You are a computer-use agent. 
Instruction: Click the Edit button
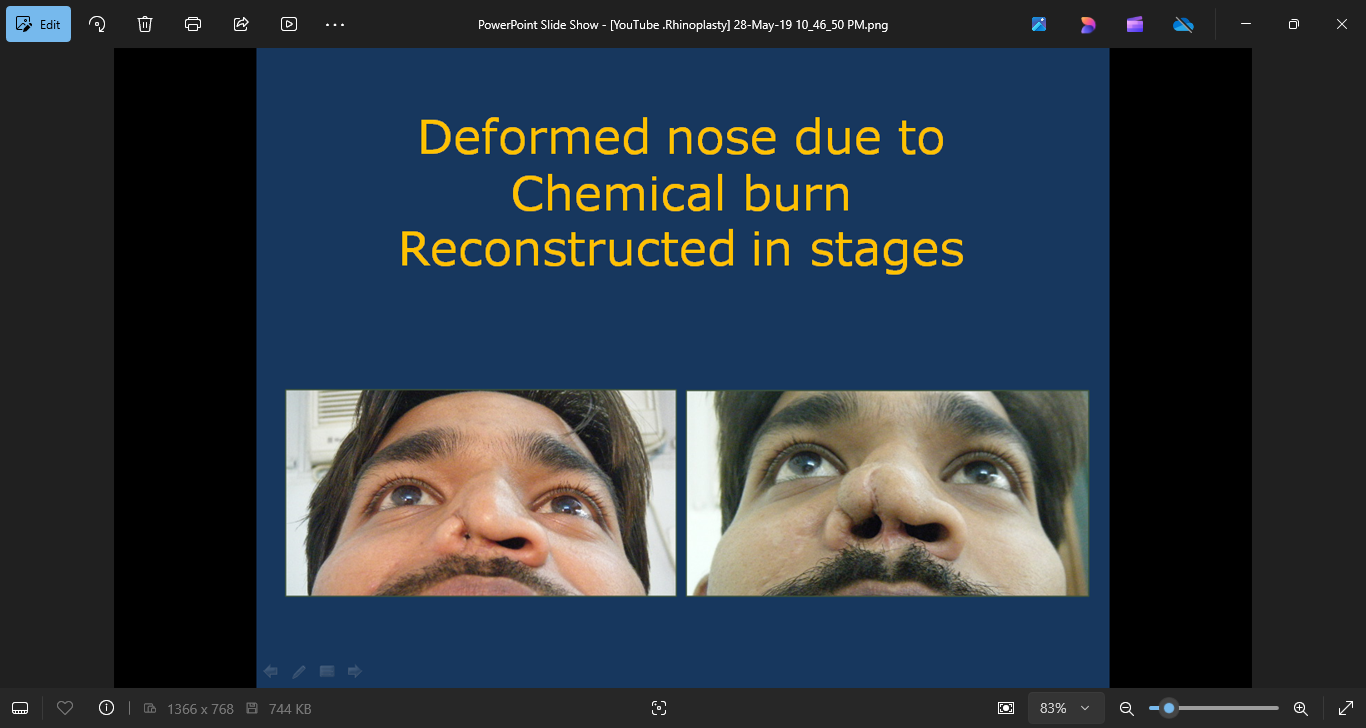point(39,24)
